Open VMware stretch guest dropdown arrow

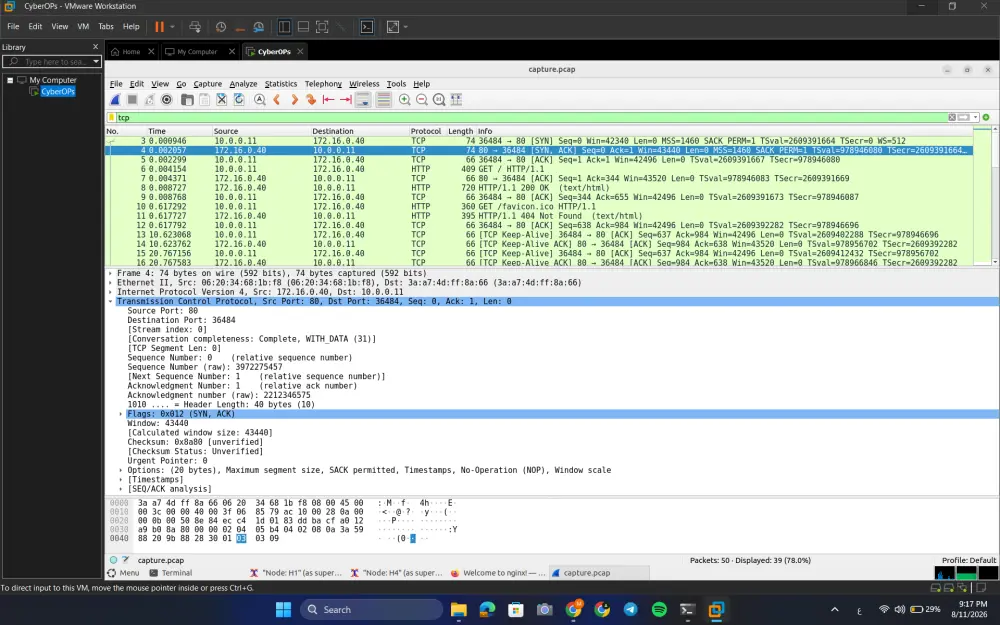(x=406, y=27)
